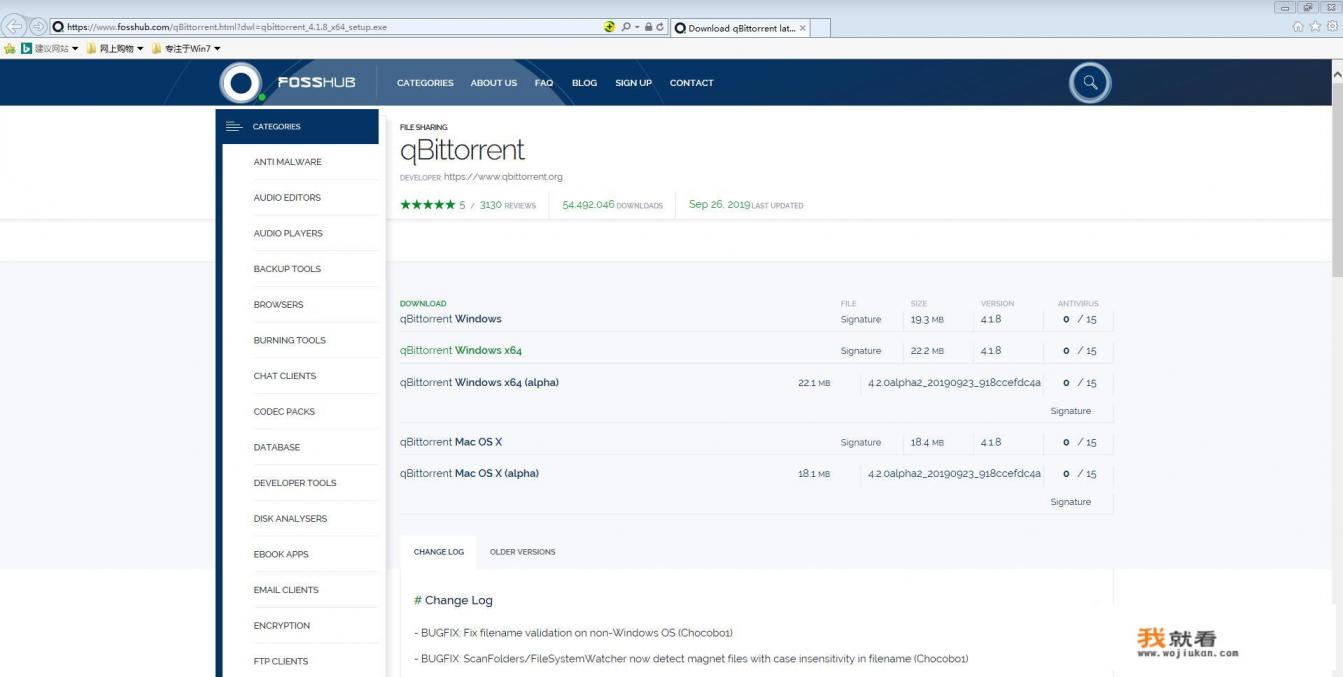
Task: Open the Blog menu item
Action: [x=584, y=83]
